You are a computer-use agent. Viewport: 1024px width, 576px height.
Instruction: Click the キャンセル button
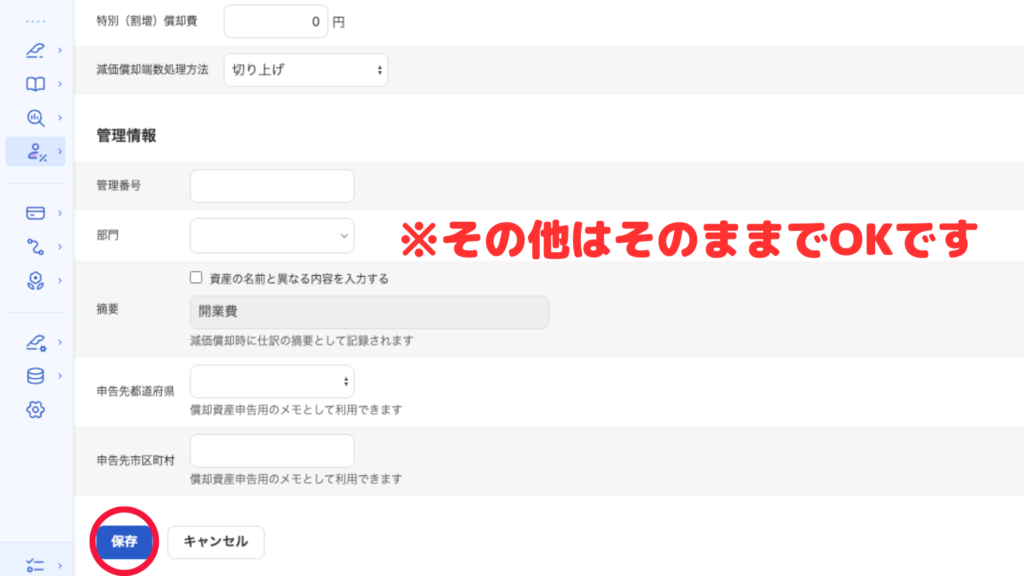216,542
